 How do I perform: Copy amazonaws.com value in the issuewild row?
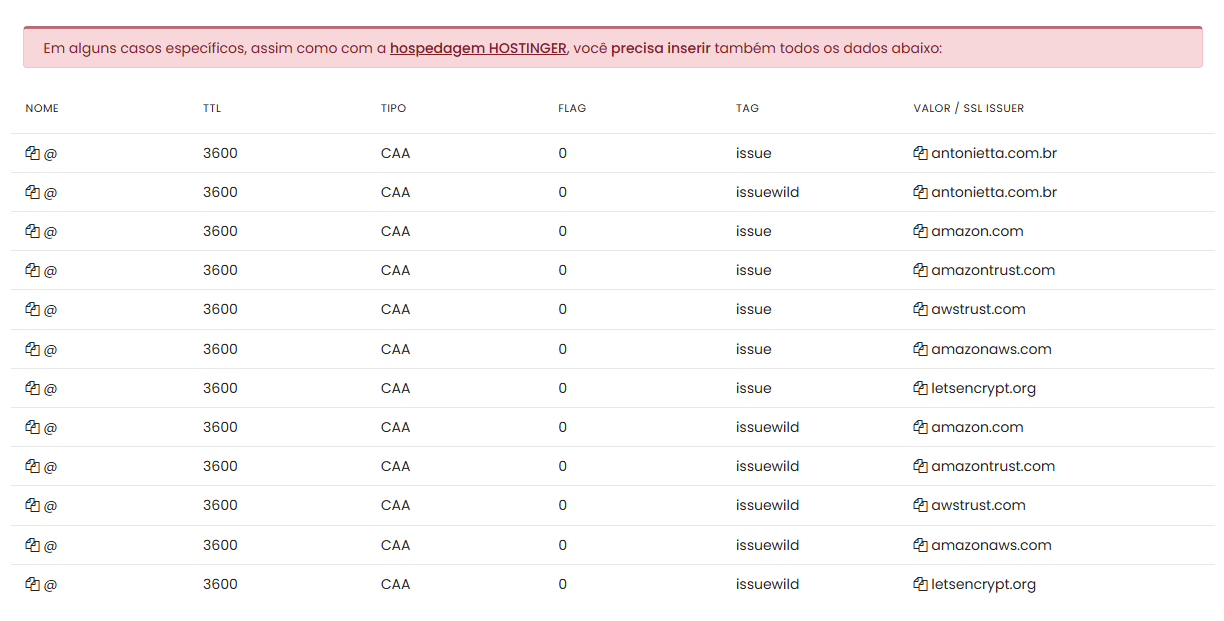pos(920,545)
